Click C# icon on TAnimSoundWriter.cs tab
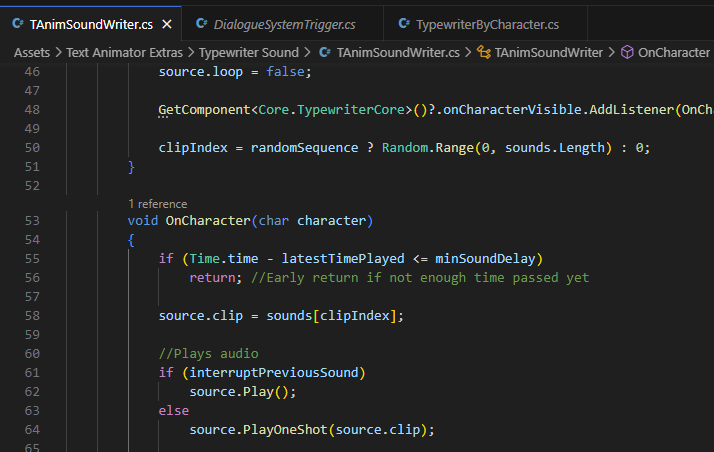 click(18, 24)
